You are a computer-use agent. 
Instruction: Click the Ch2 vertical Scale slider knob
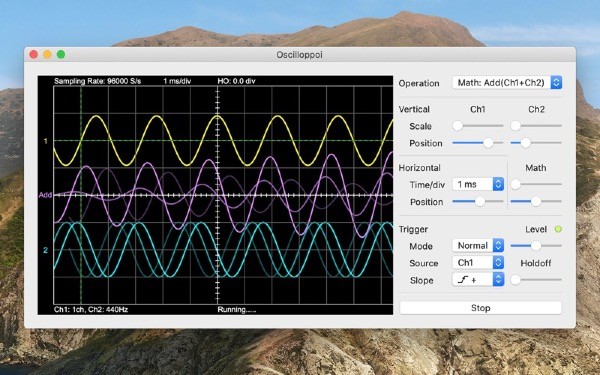point(516,126)
